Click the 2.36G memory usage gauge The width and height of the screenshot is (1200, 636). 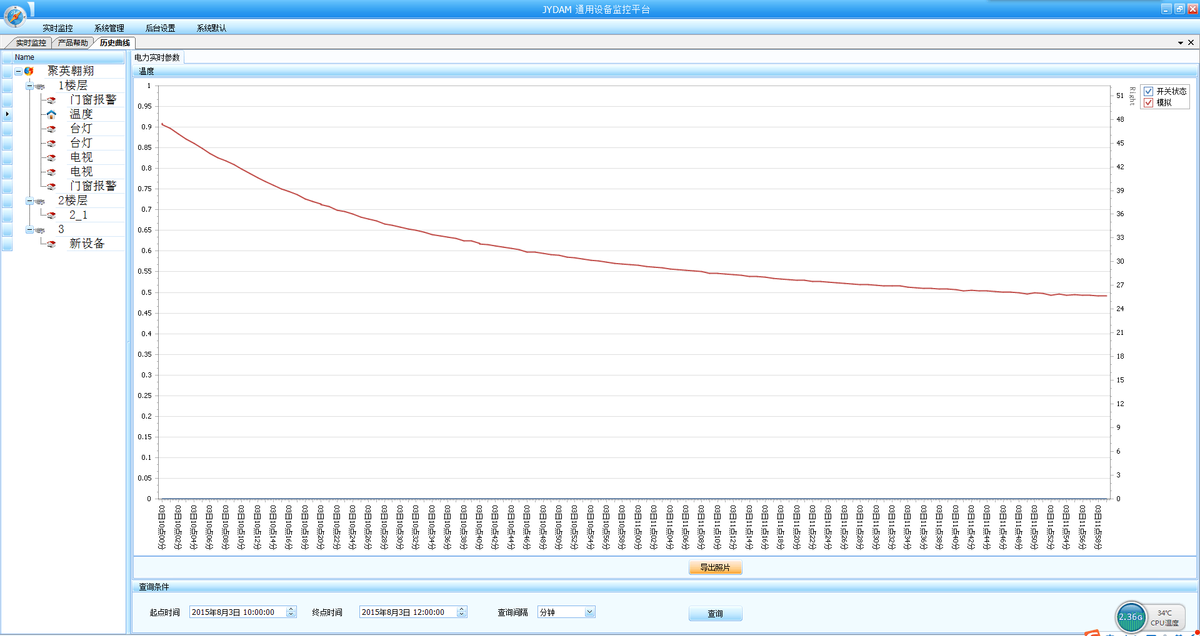tap(1131, 617)
